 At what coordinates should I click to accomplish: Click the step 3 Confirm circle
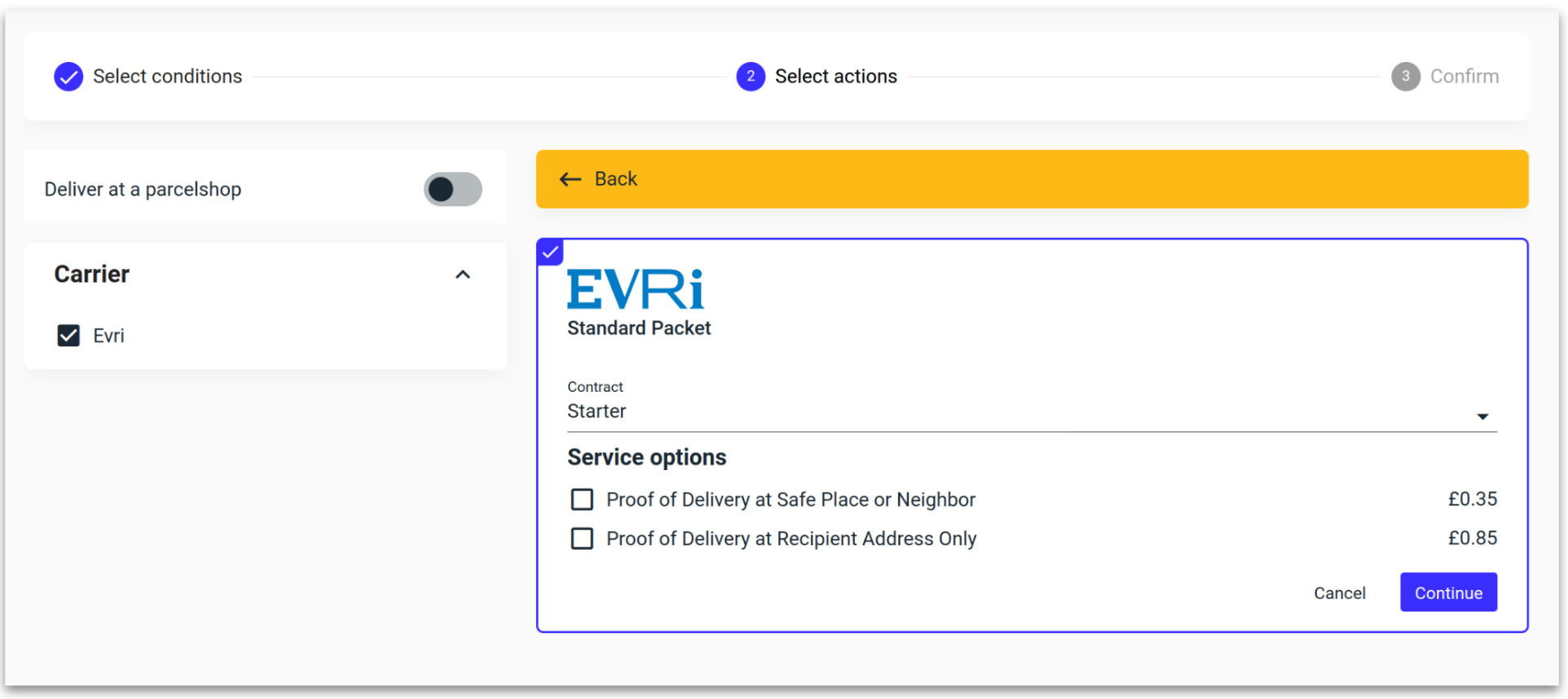click(1406, 77)
